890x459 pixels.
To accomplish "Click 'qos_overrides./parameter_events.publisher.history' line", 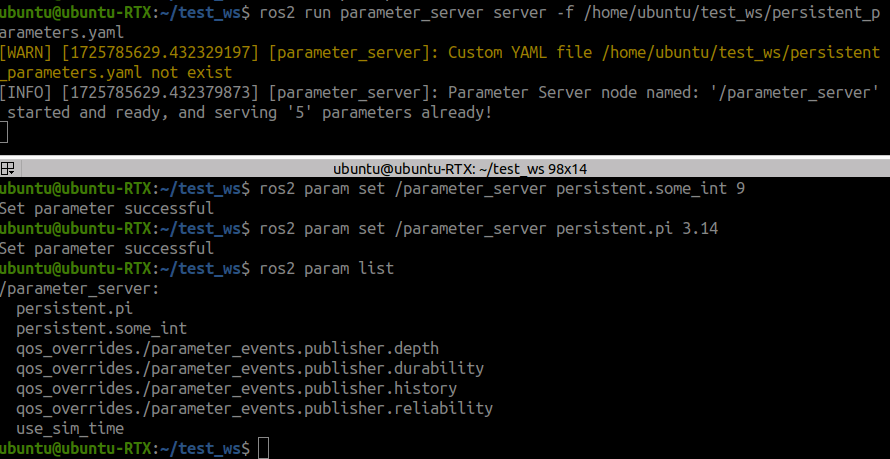I will [236, 388].
